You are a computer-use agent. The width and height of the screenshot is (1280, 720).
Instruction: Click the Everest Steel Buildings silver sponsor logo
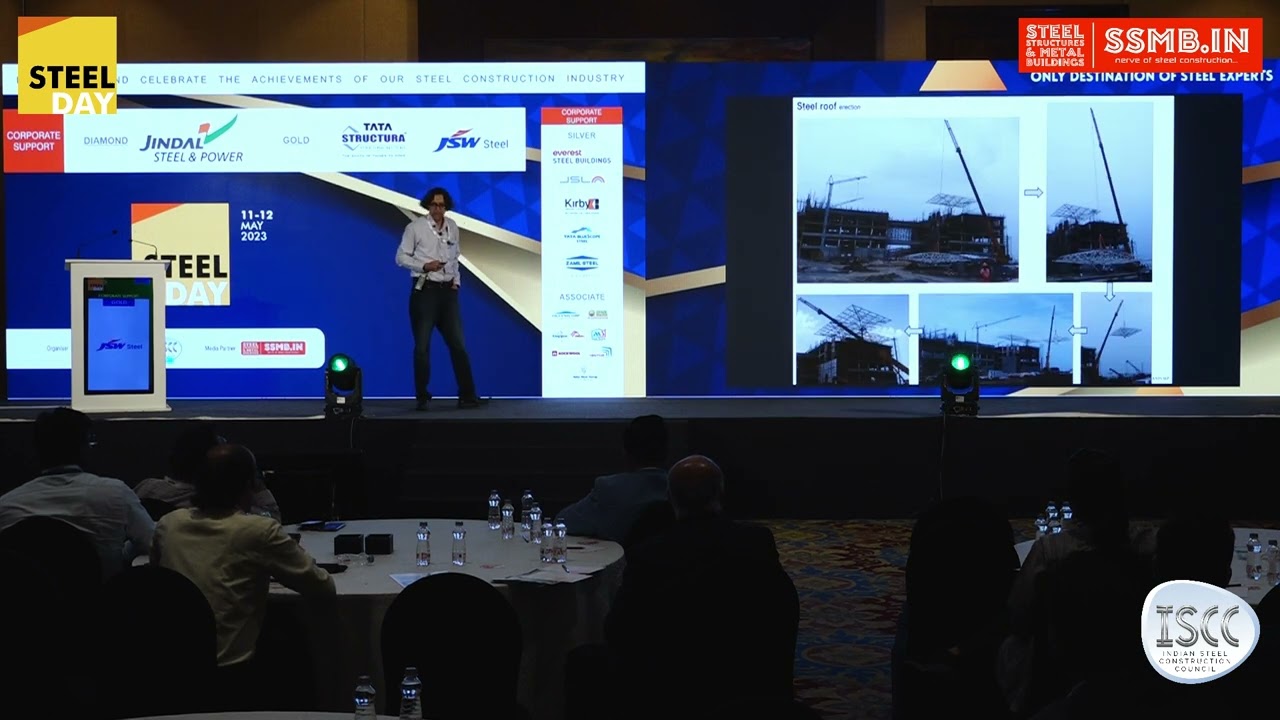(581, 157)
